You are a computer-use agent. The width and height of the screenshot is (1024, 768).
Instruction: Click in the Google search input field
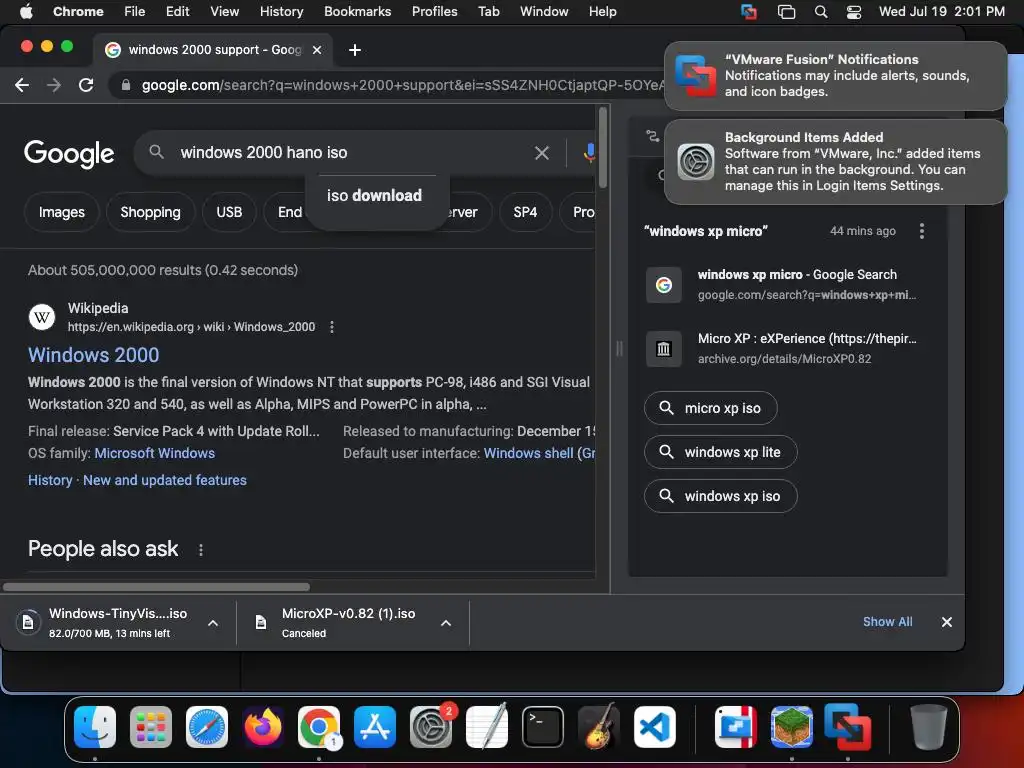[353, 153]
